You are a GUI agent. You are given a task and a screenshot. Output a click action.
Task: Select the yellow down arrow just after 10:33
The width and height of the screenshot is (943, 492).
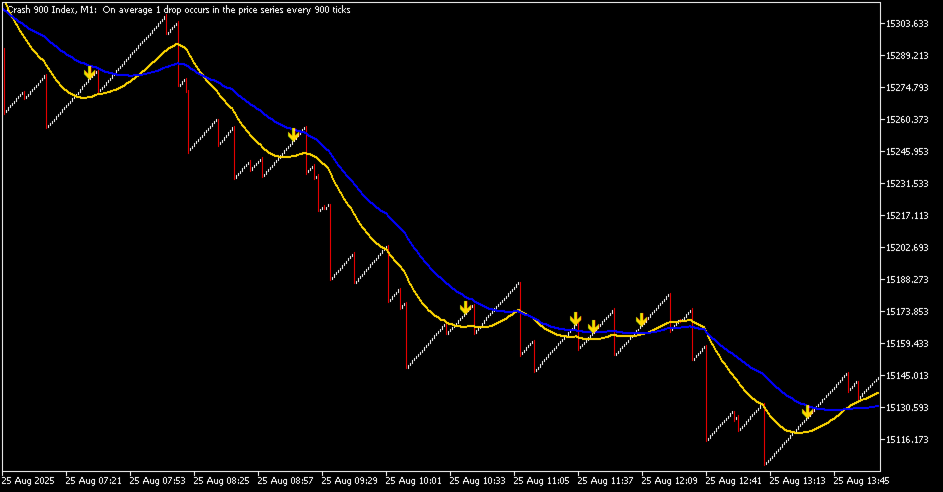click(465, 308)
